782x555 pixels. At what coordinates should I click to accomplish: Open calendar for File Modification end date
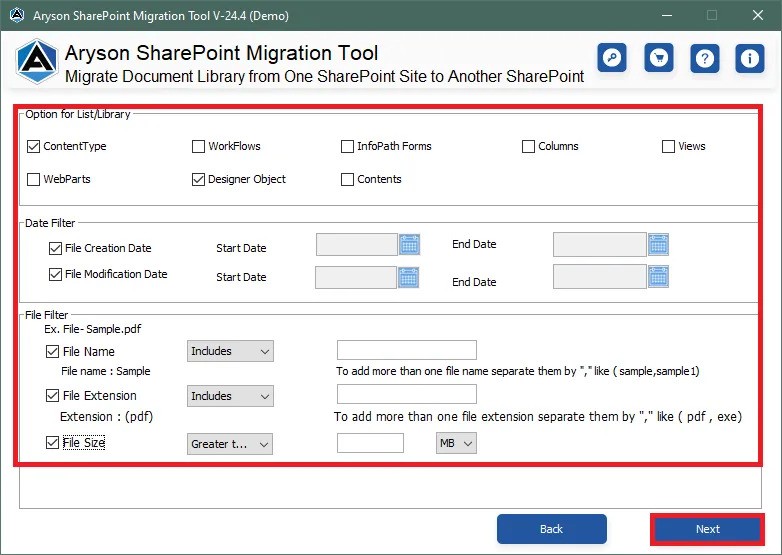click(x=658, y=278)
